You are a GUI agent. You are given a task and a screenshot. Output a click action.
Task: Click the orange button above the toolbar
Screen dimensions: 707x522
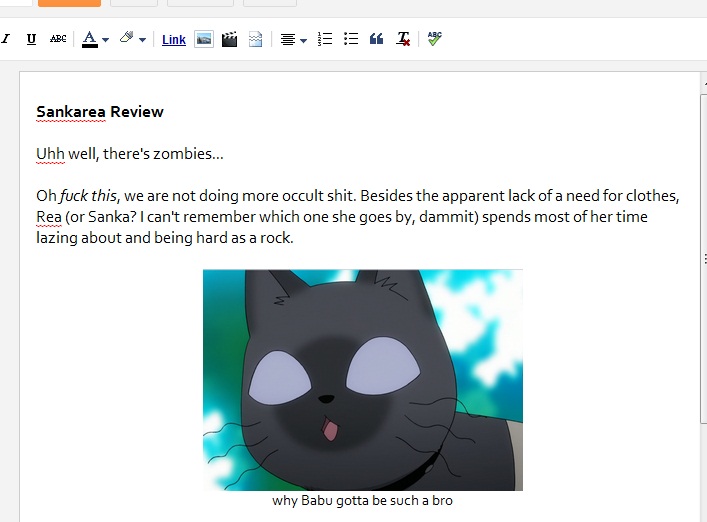(69, 3)
